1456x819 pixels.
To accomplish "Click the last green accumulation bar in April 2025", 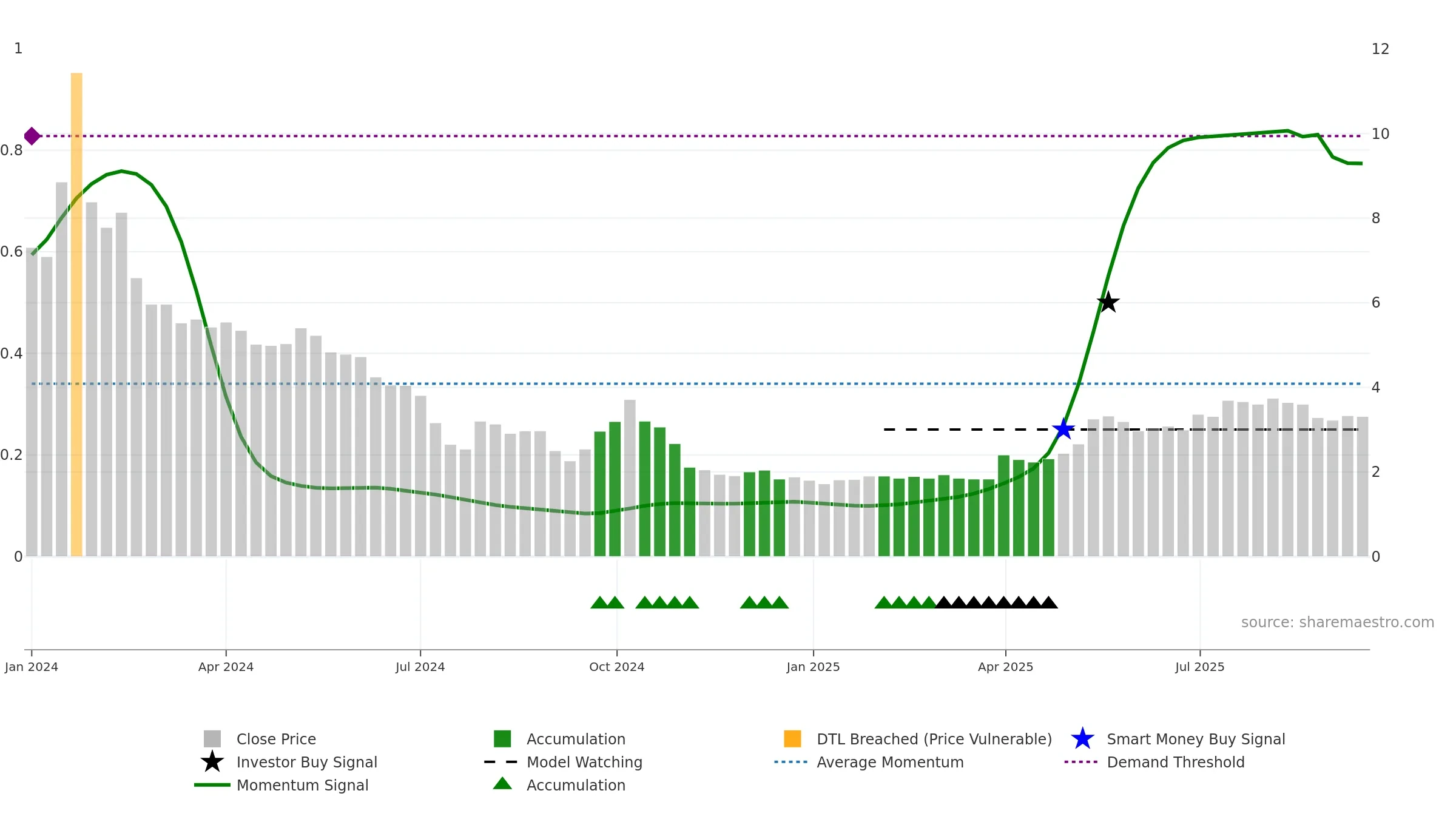I will [x=1048, y=508].
